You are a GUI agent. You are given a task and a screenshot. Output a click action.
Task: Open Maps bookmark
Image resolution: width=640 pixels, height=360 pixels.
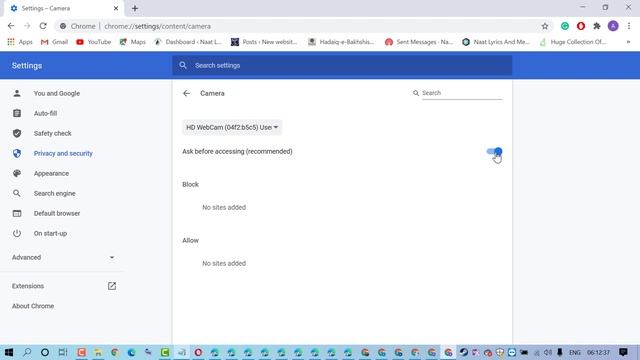click(132, 42)
